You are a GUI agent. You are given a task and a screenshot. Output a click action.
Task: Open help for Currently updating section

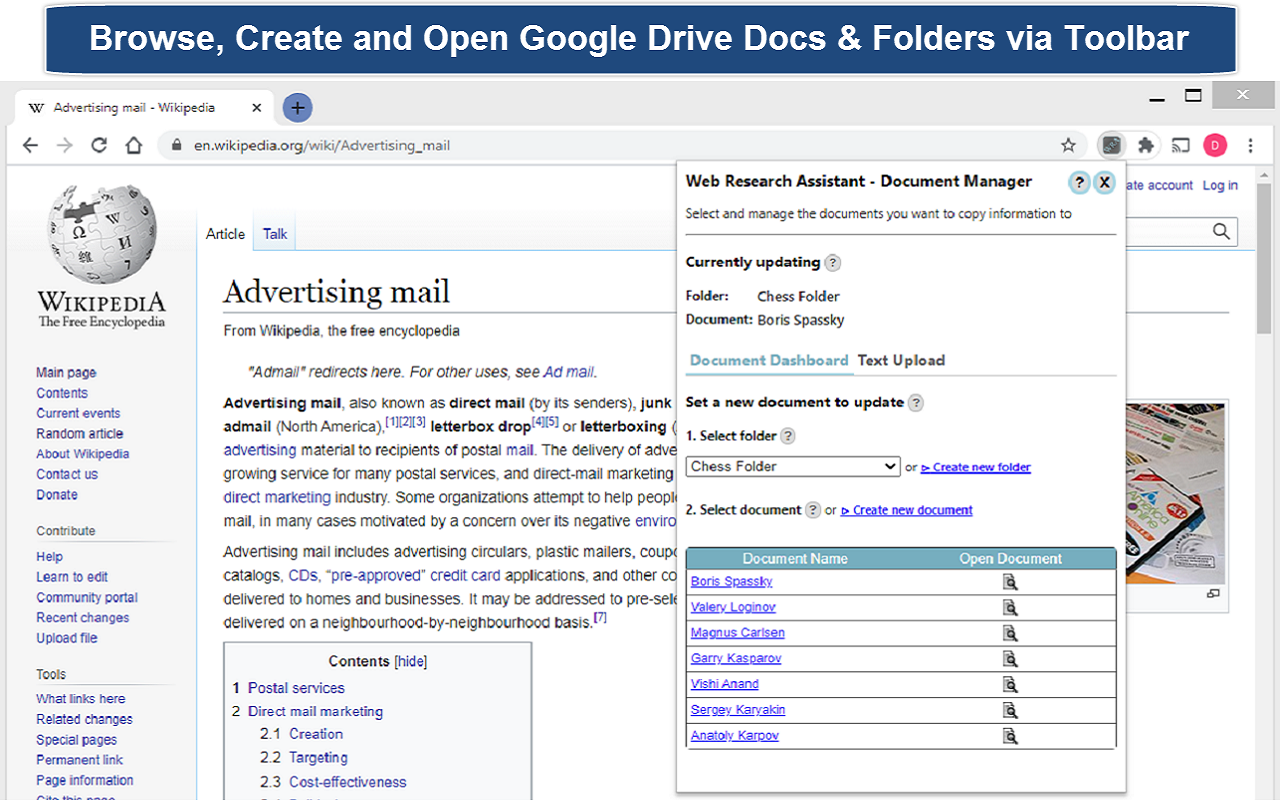(x=833, y=262)
